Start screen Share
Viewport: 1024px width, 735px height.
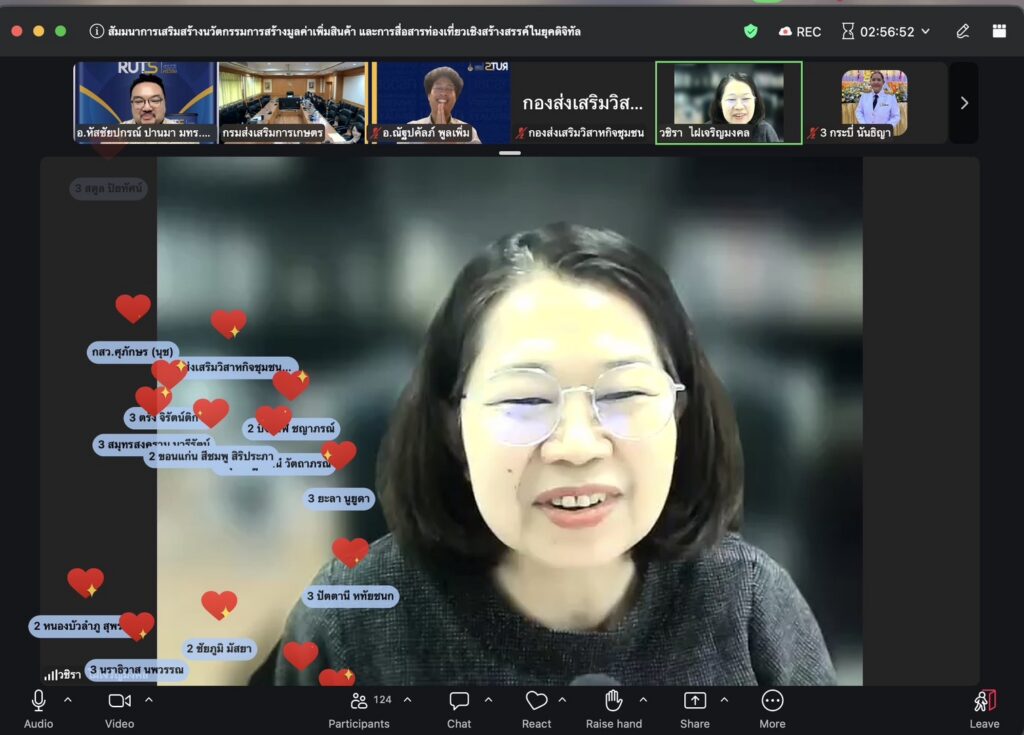coord(695,701)
